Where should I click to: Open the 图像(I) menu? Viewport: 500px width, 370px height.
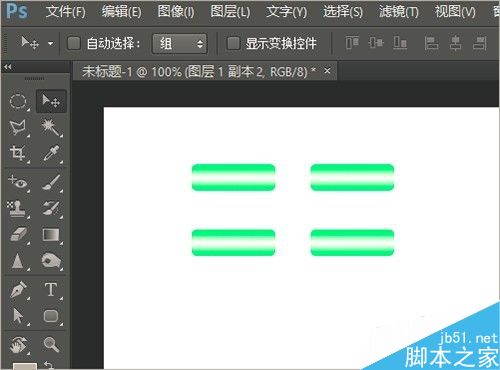[x=176, y=12]
